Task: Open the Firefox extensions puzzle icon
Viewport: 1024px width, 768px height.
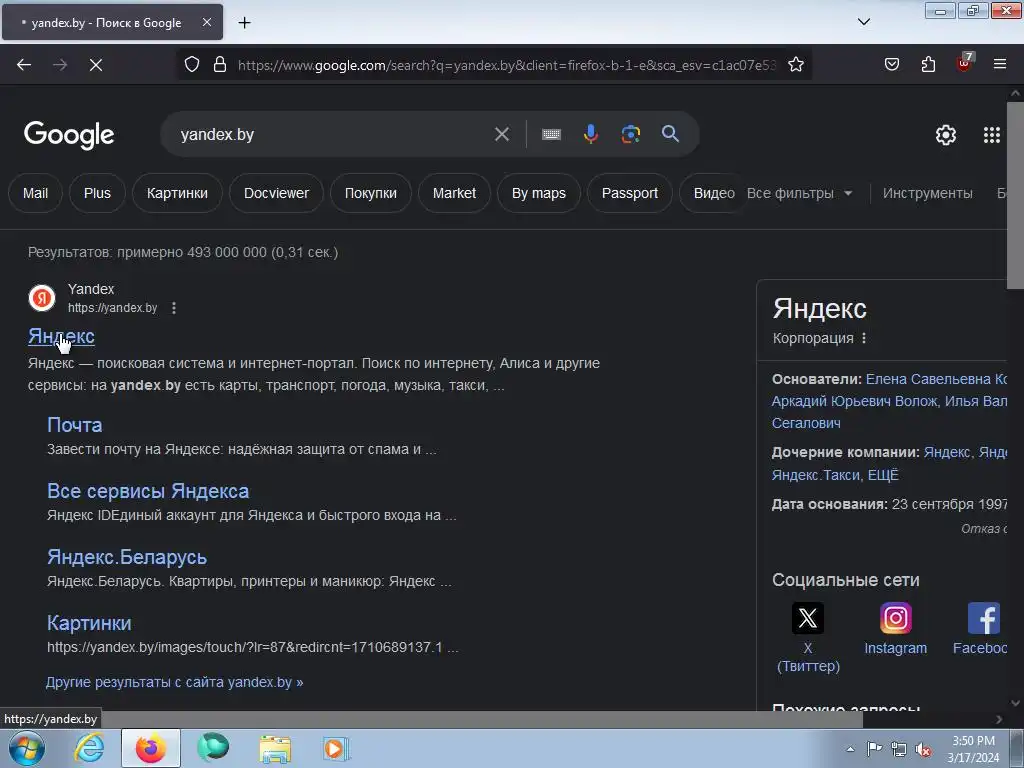Action: click(x=928, y=65)
